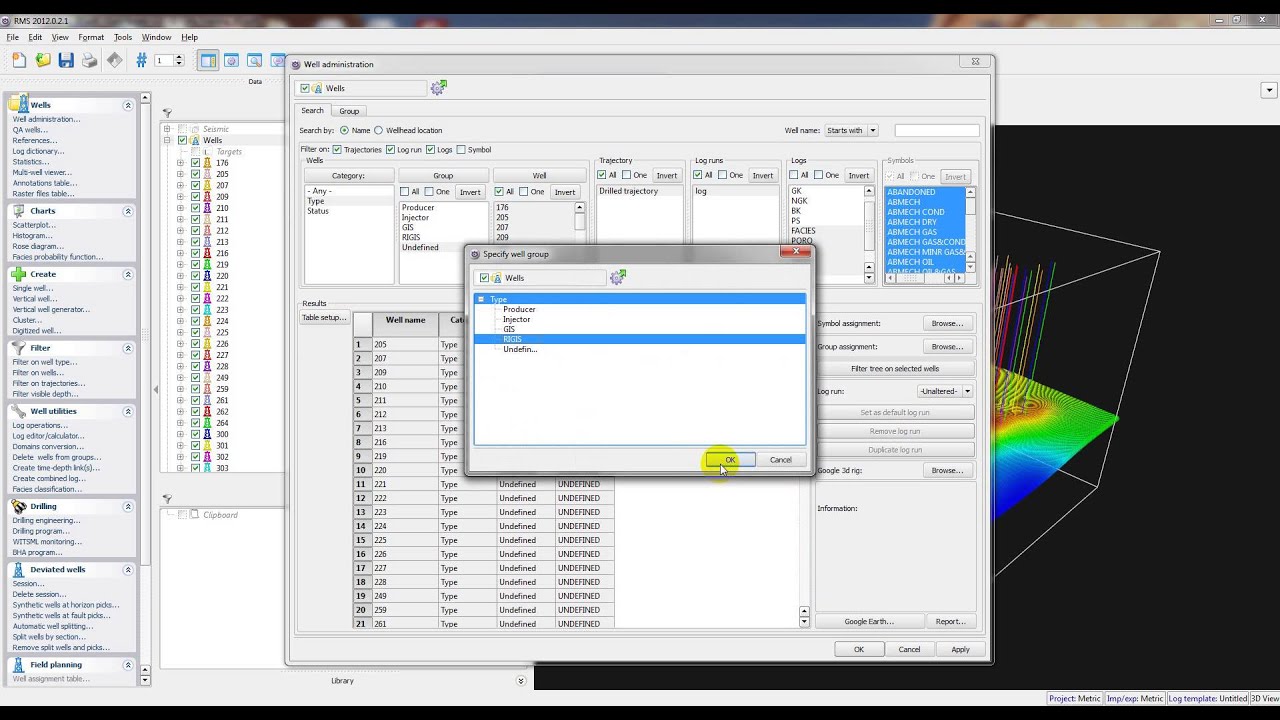Select Producer in the well group tree
1280x720 pixels.
(x=519, y=309)
